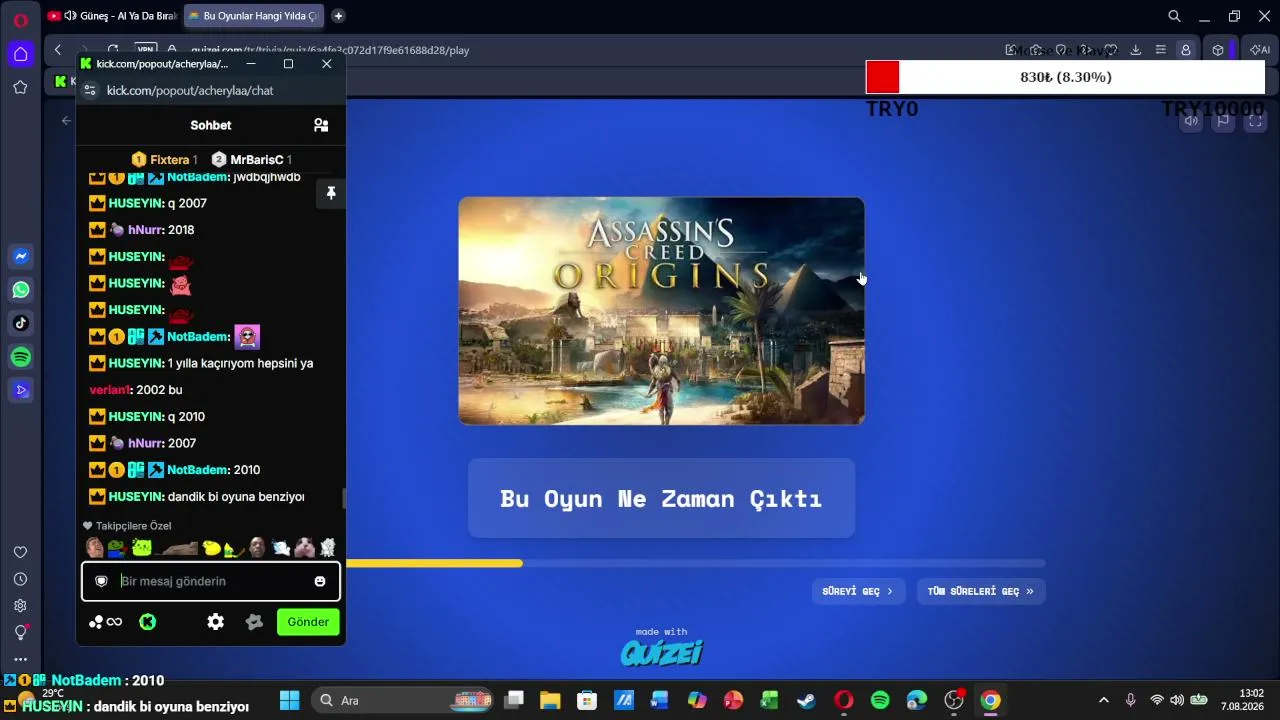Click the 'Fixtera' top gifter name
The height and width of the screenshot is (720, 1280).
(x=170, y=160)
